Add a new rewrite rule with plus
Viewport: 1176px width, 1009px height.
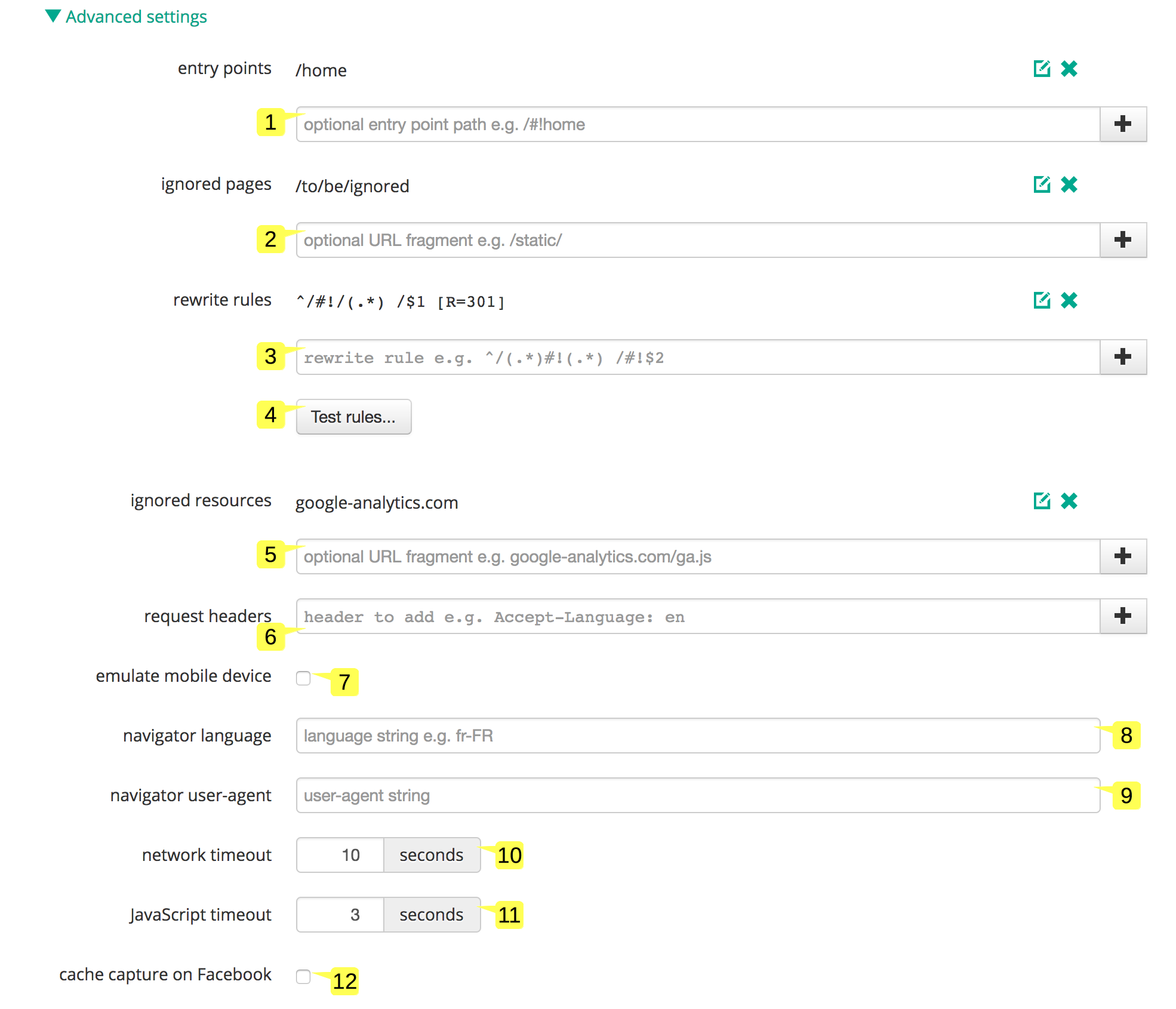point(1123,357)
